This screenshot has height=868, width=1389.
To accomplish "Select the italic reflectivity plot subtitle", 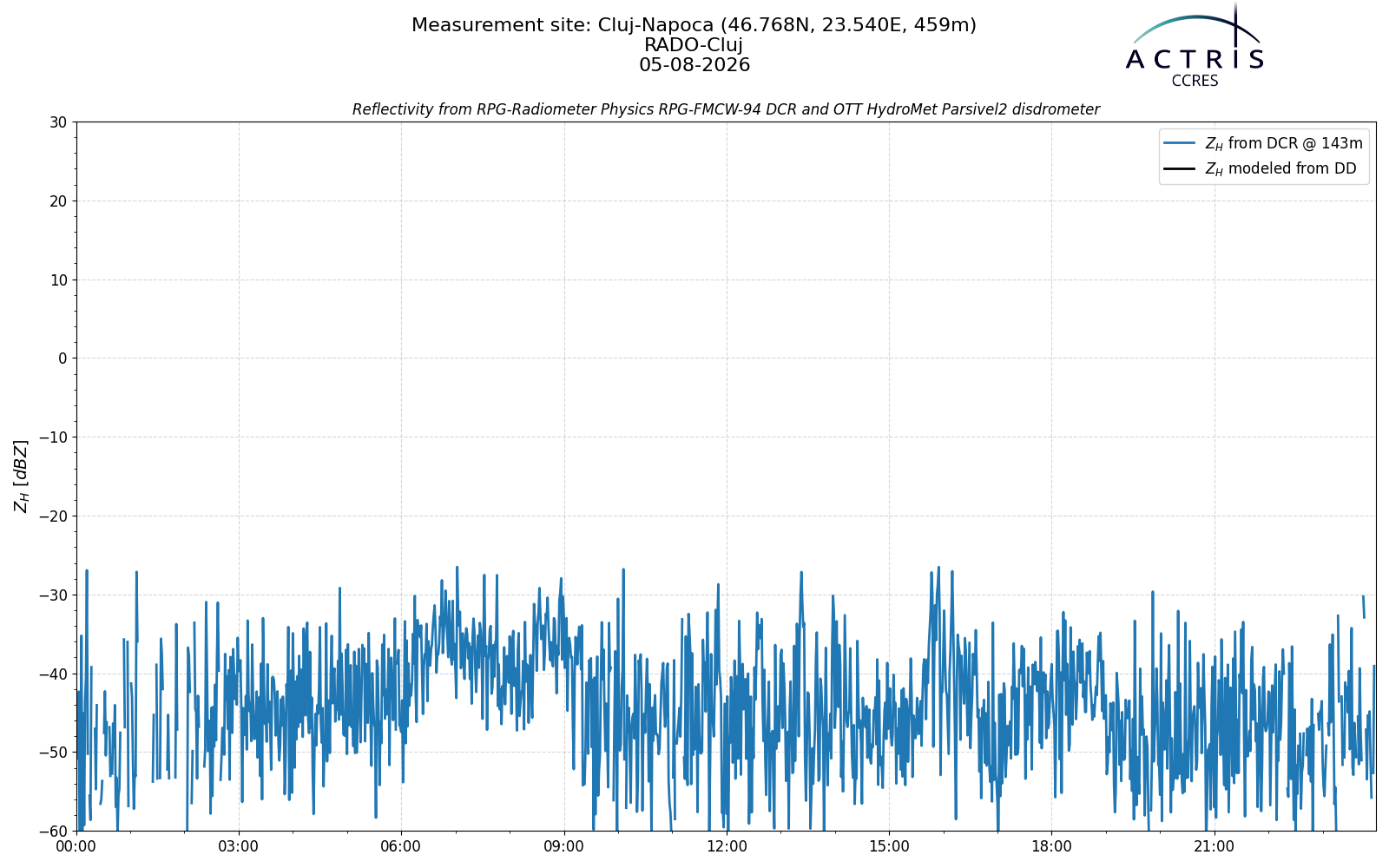I will (x=726, y=109).
